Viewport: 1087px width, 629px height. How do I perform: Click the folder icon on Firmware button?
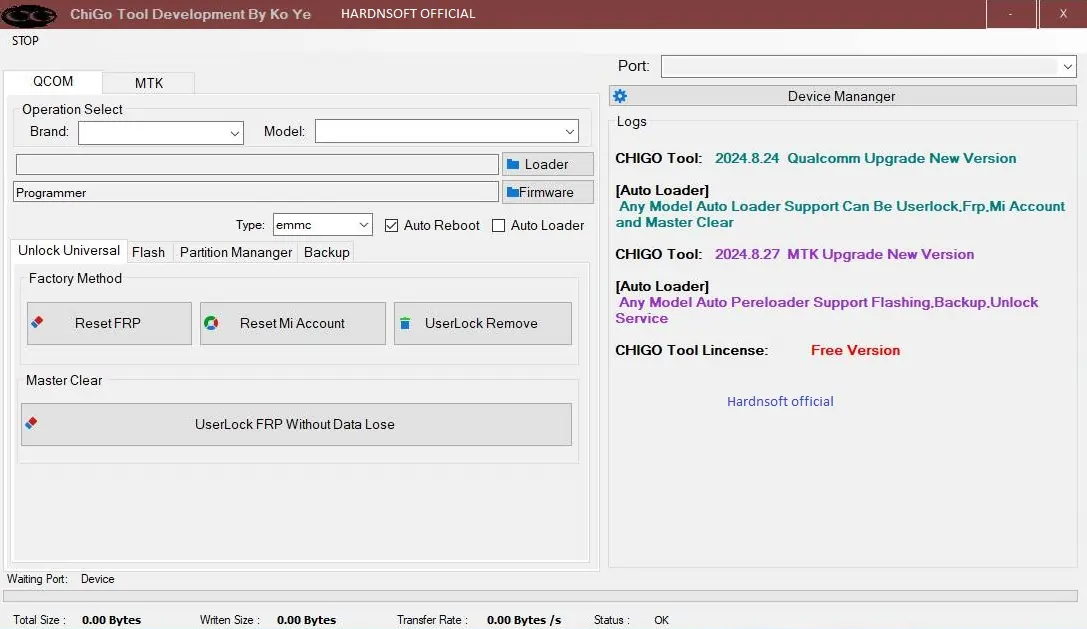click(x=513, y=192)
